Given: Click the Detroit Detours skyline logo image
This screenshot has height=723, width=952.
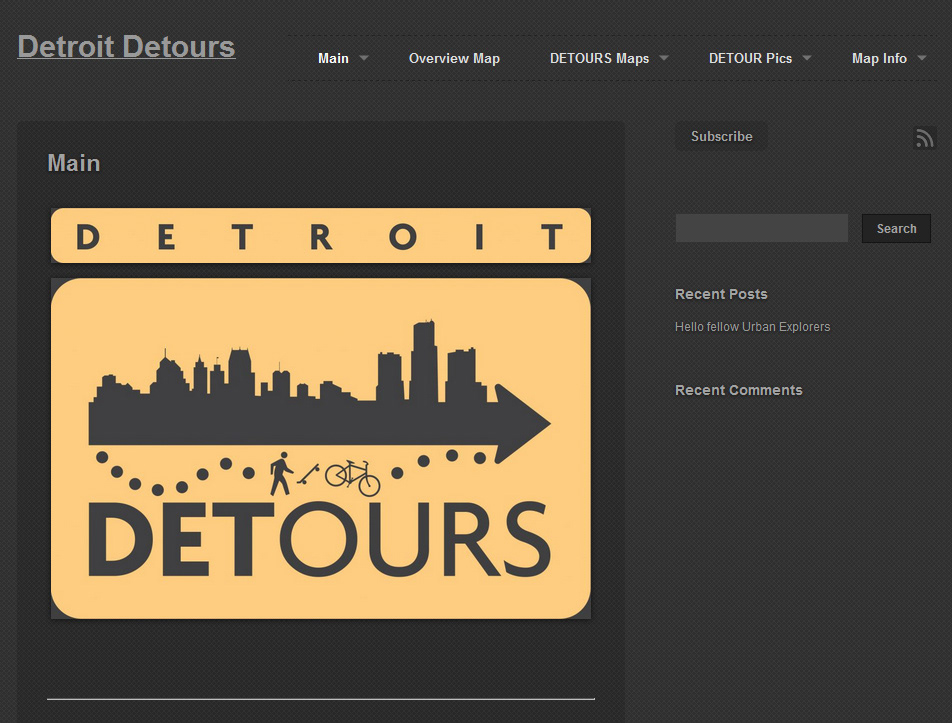Looking at the screenshot, I should [321, 449].
